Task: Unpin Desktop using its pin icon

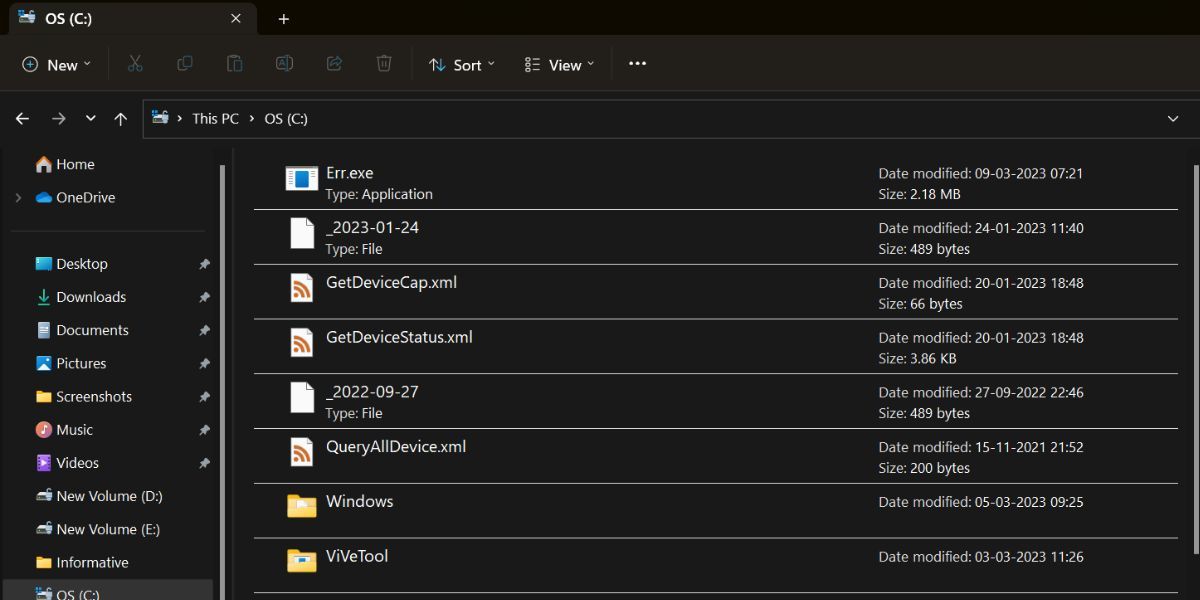Action: click(204, 264)
